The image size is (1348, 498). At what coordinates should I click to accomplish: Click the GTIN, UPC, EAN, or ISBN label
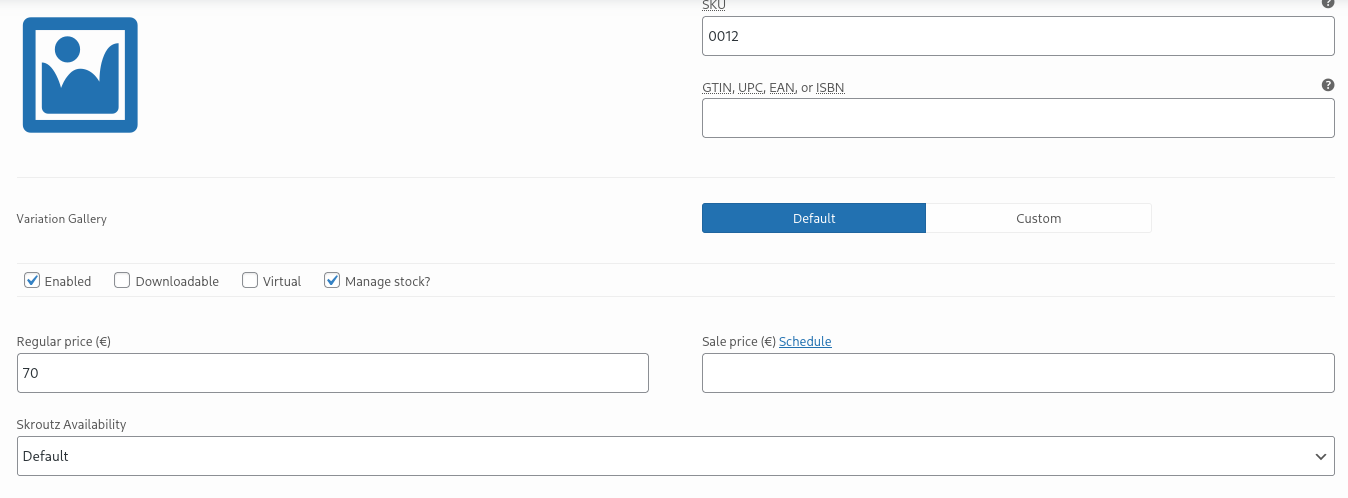pos(773,88)
